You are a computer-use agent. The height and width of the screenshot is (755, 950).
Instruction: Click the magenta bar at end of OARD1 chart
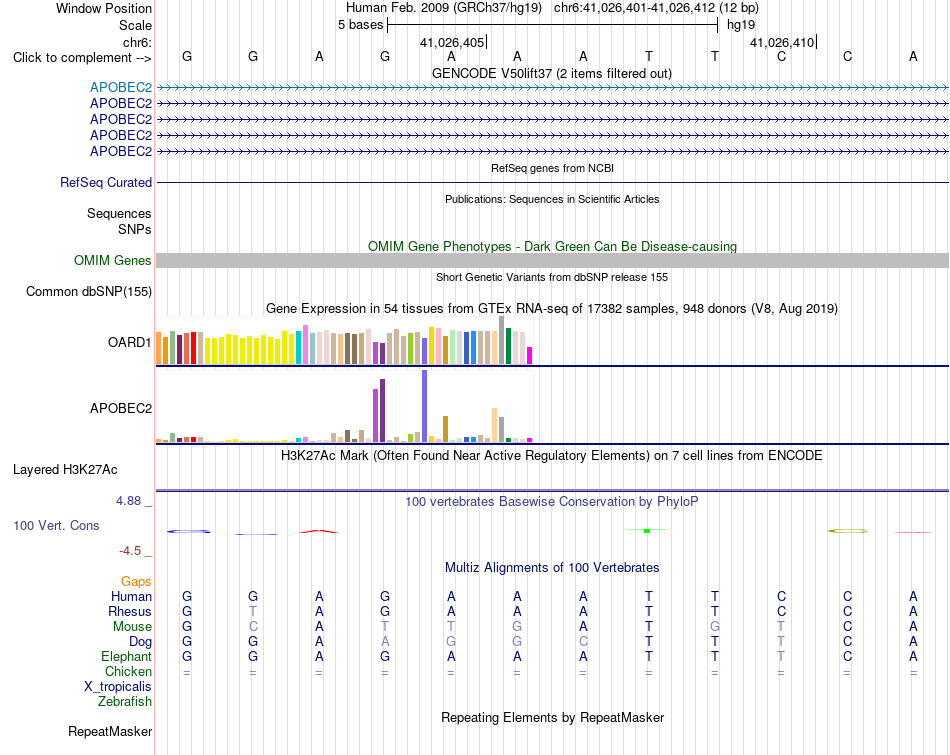click(x=529, y=355)
